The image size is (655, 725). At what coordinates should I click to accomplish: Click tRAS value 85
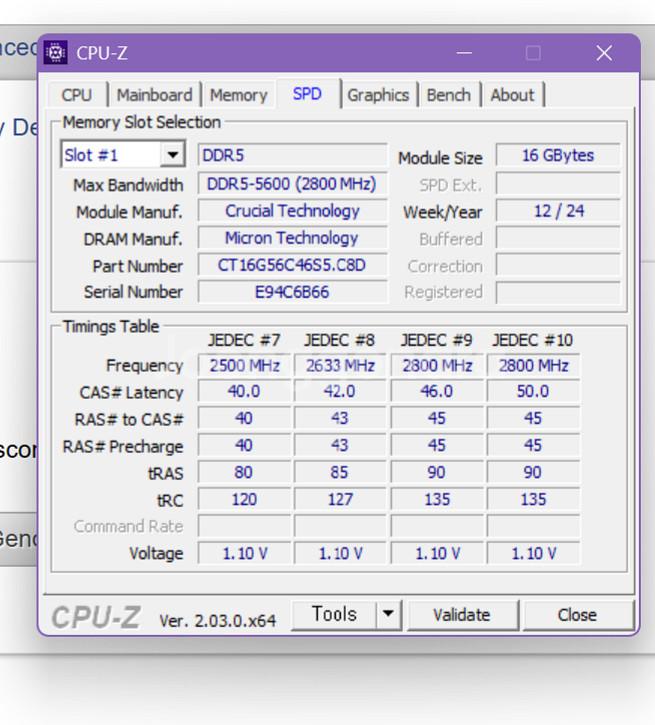point(340,472)
